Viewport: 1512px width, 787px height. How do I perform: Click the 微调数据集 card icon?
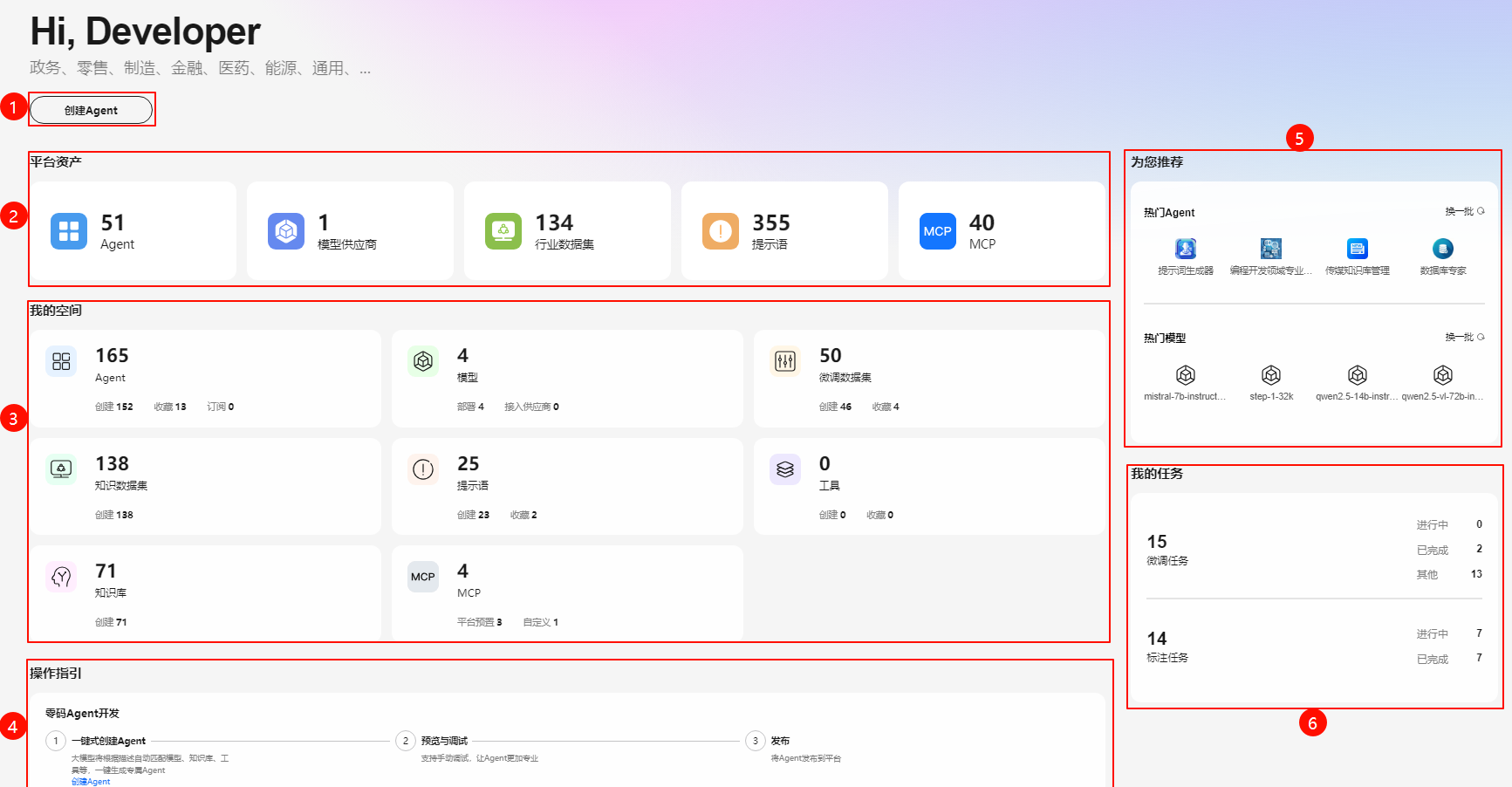pyautogui.click(x=785, y=361)
